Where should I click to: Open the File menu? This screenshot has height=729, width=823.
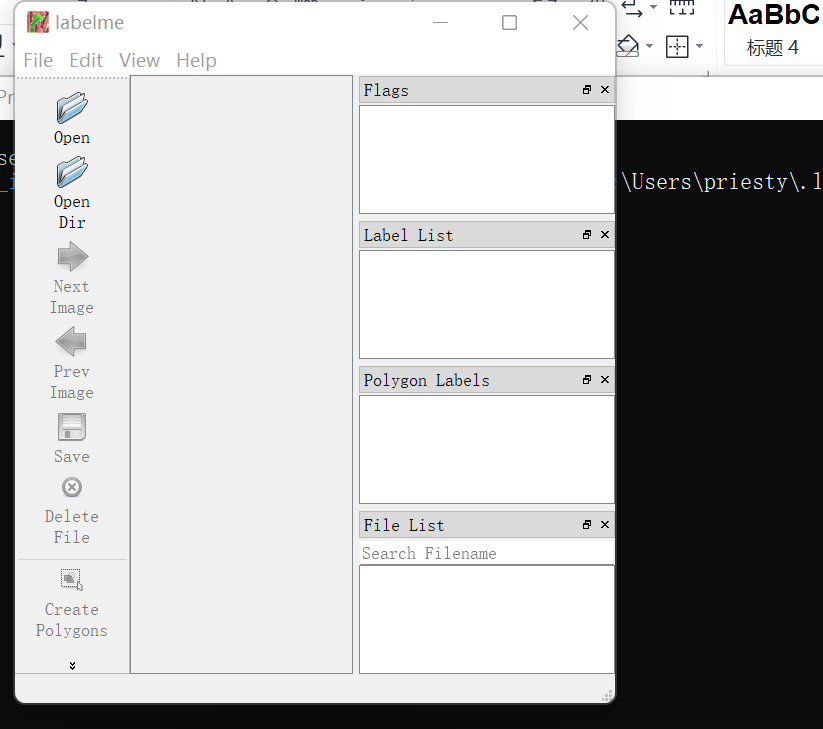tap(38, 60)
